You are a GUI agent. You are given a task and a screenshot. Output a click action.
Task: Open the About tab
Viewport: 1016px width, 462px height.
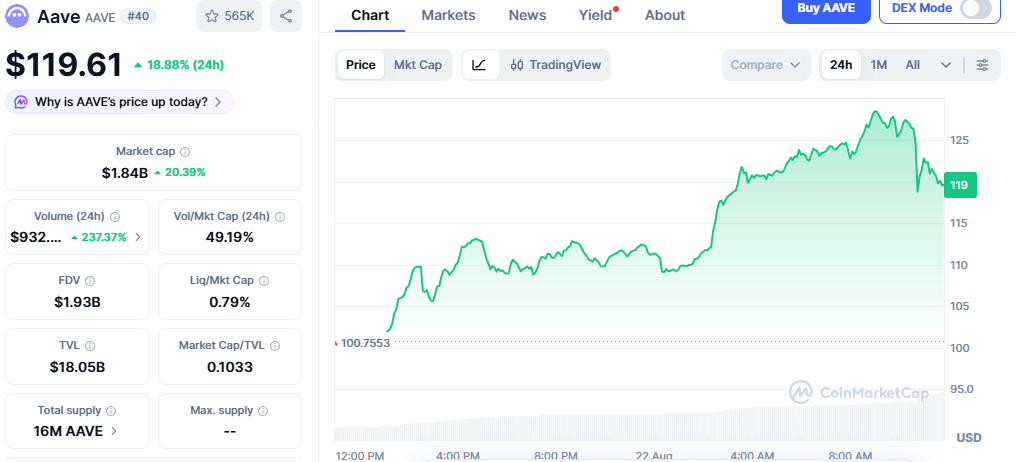pyautogui.click(x=665, y=15)
